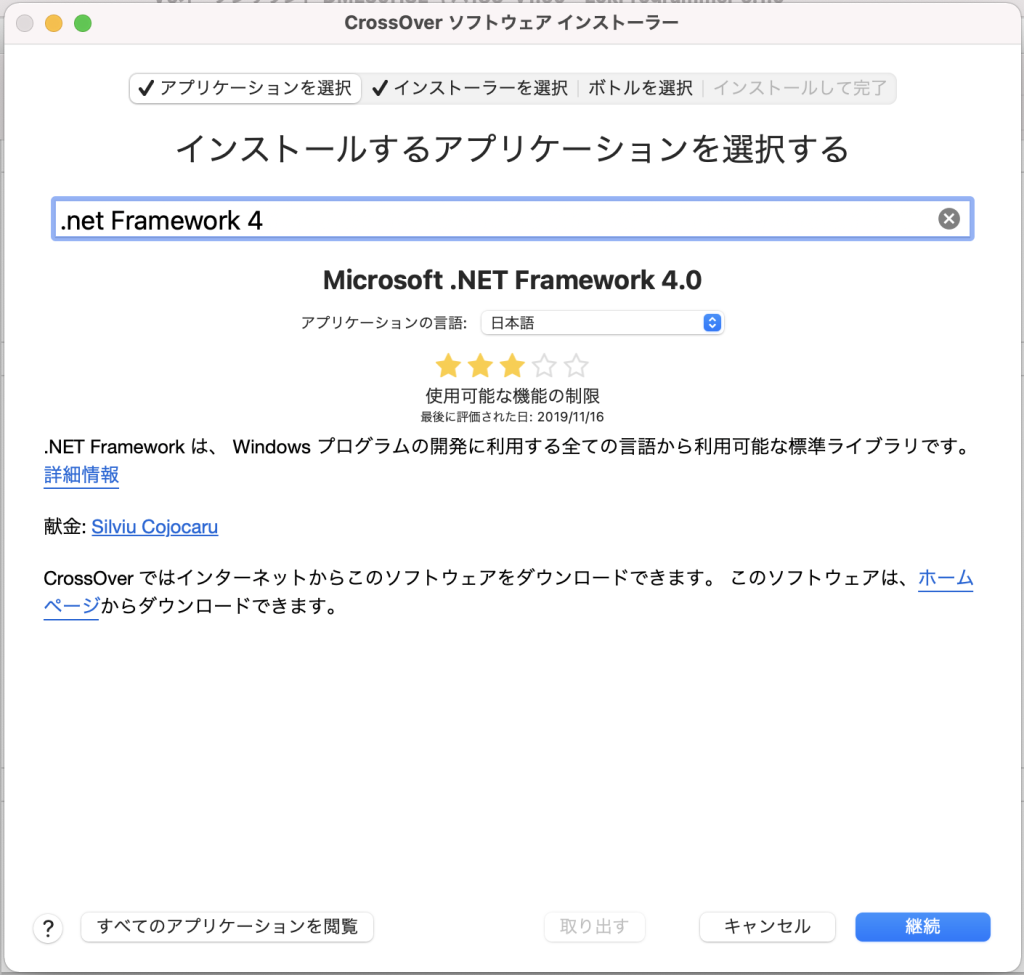
Task: Focus the .net Framework 4 search field
Action: (490, 220)
